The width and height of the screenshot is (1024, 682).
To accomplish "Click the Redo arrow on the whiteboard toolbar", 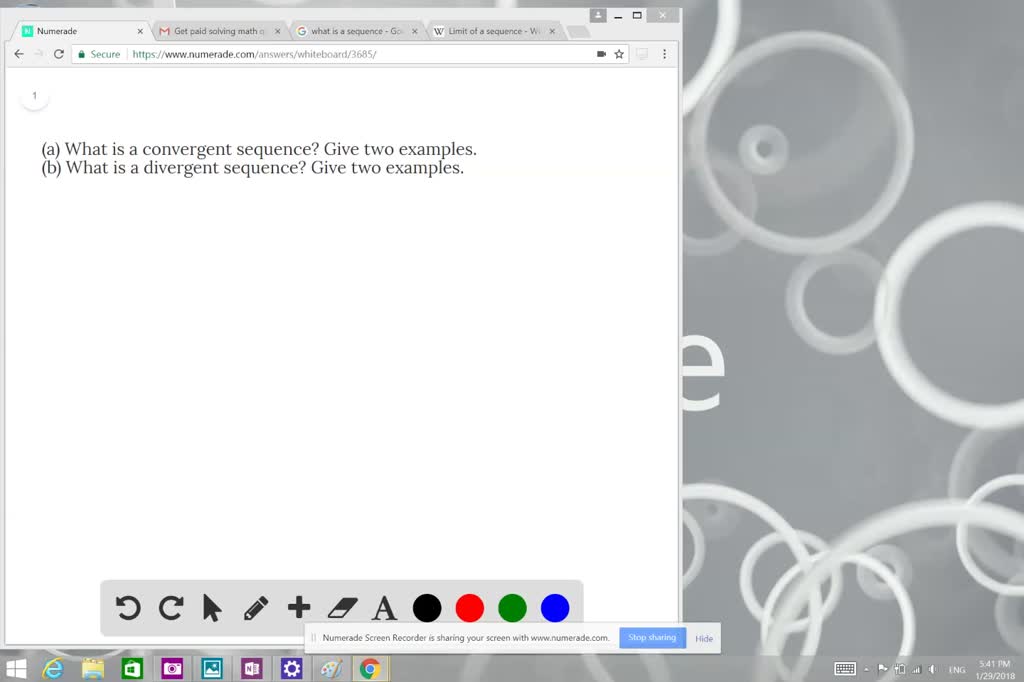I will 170,607.
